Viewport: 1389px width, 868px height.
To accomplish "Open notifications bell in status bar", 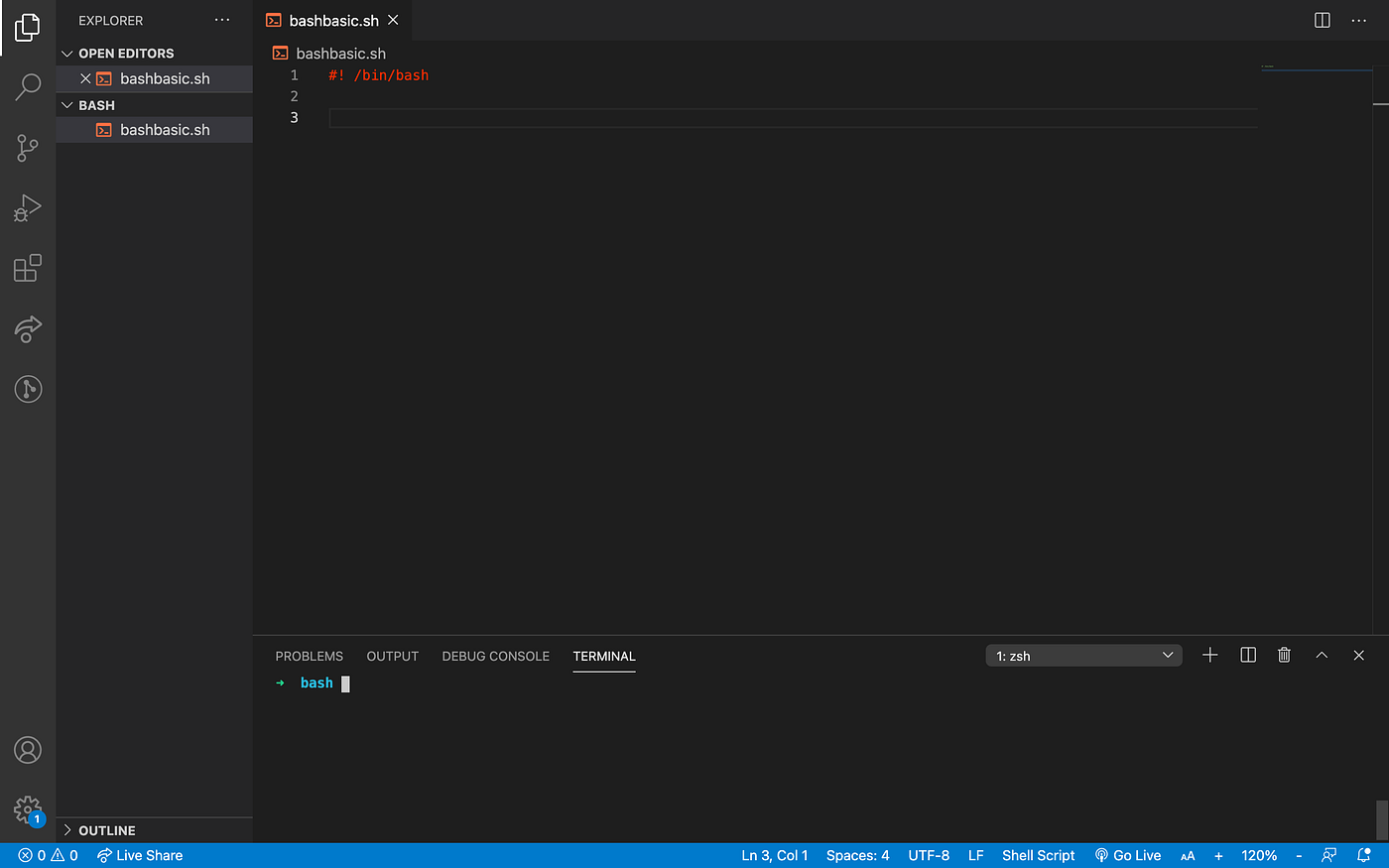I will pyautogui.click(x=1364, y=855).
